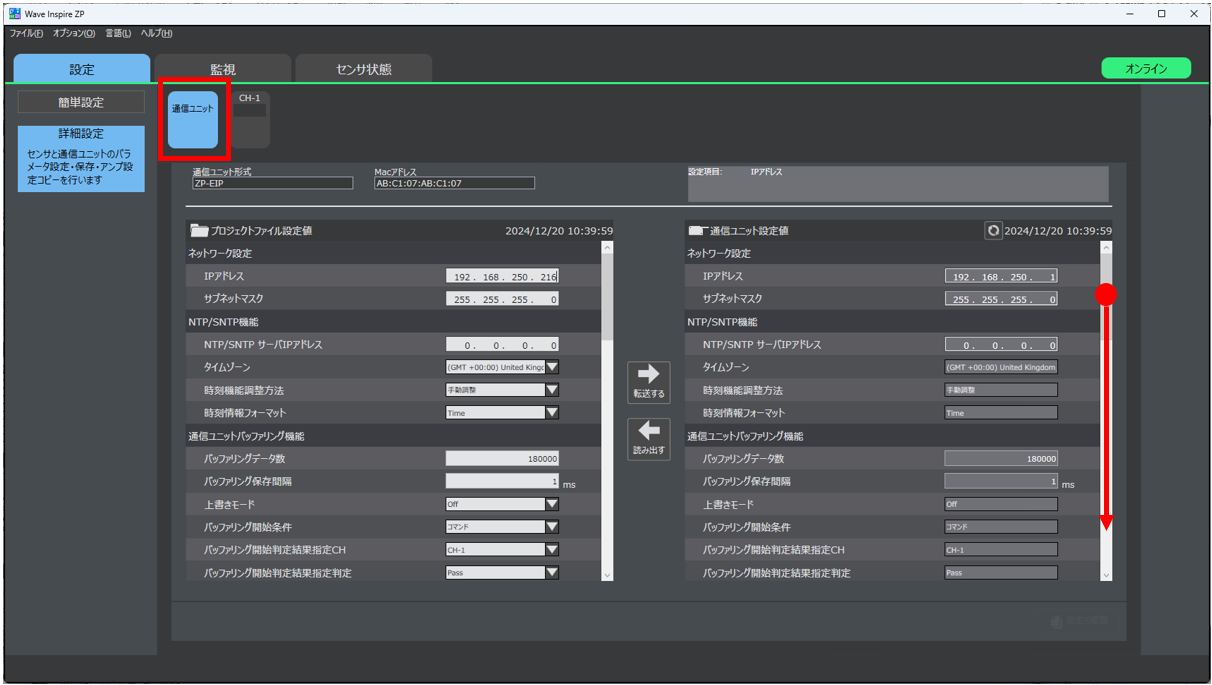
Task: Click the project file panel scroll-up arrow
Action: (607, 247)
